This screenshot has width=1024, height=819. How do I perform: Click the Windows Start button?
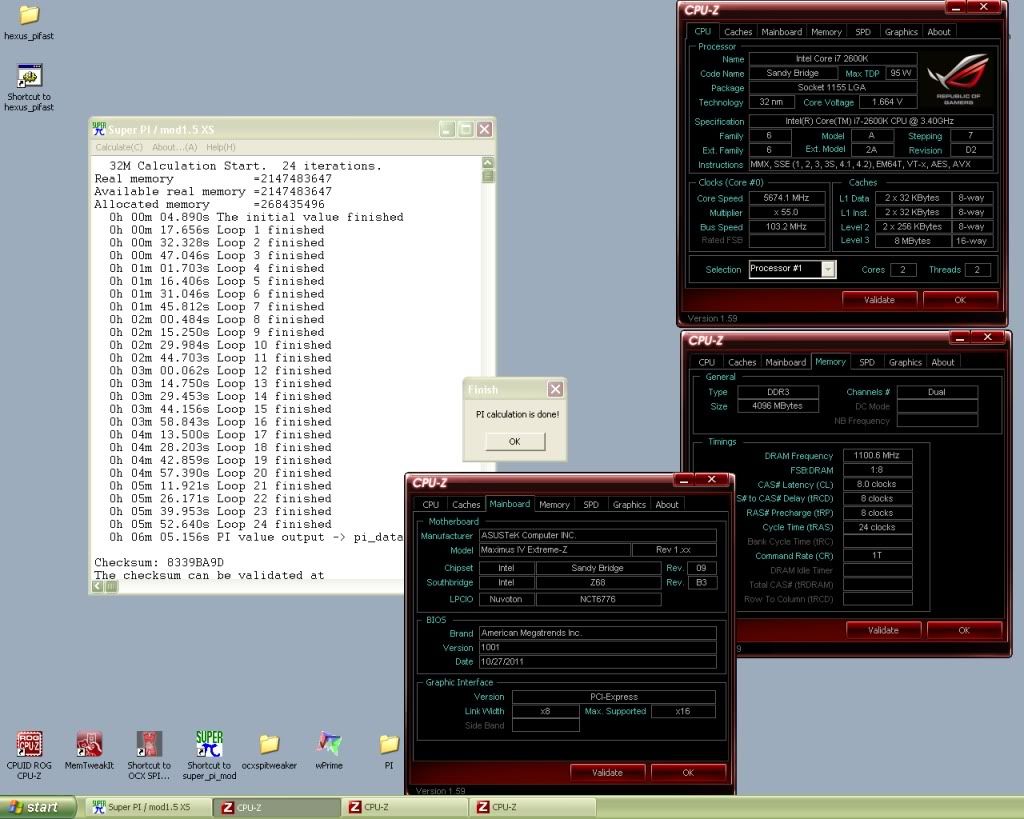(x=34, y=807)
